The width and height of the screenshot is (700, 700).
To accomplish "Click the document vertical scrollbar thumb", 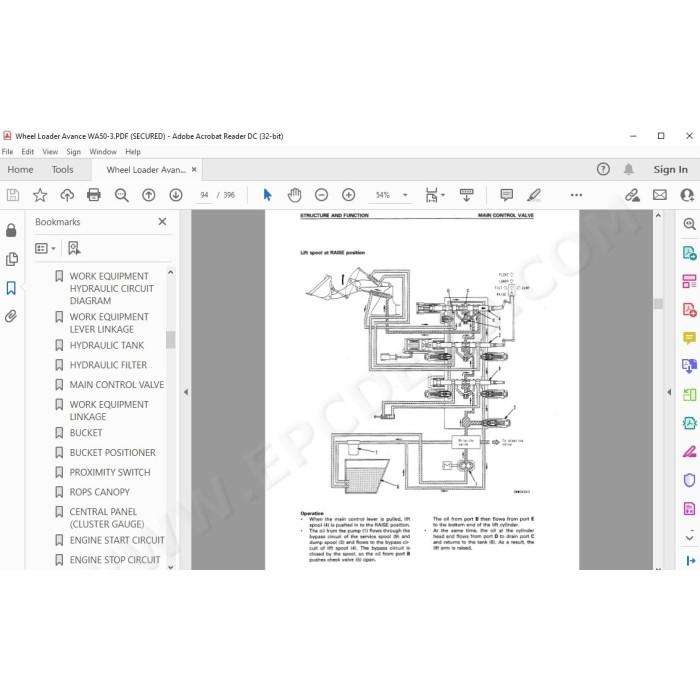I will (x=658, y=304).
